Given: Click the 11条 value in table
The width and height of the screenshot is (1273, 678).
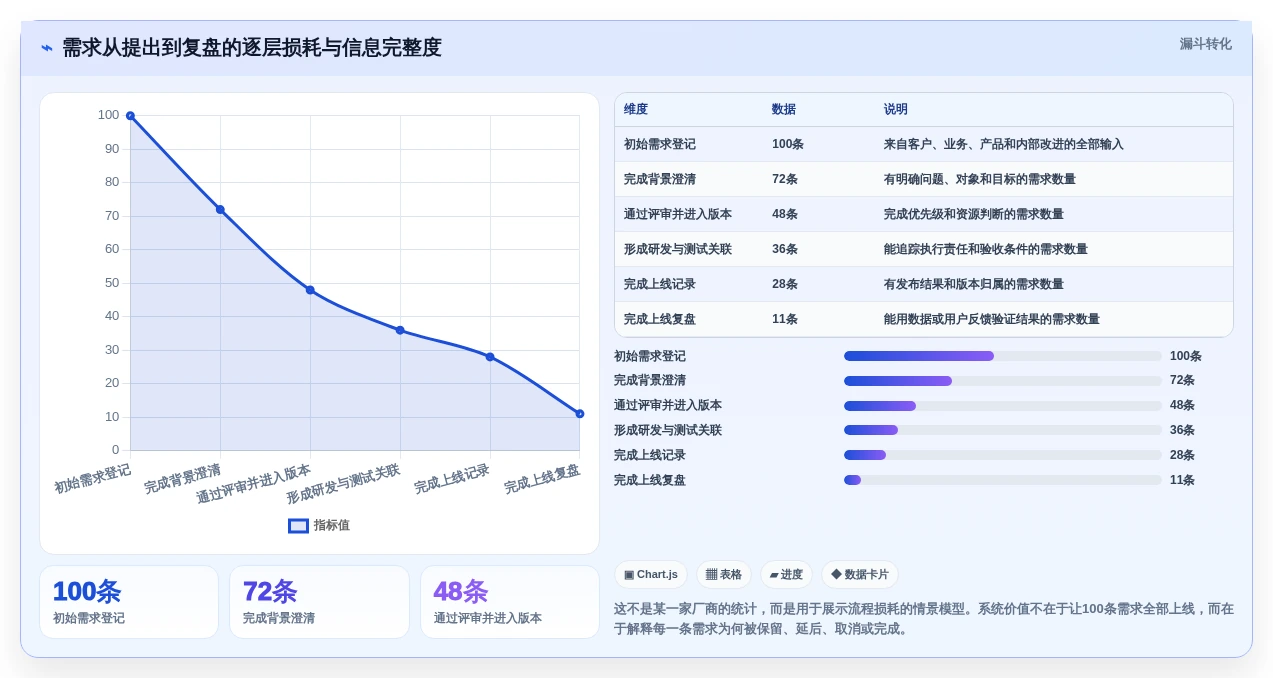Looking at the screenshot, I should tap(785, 320).
